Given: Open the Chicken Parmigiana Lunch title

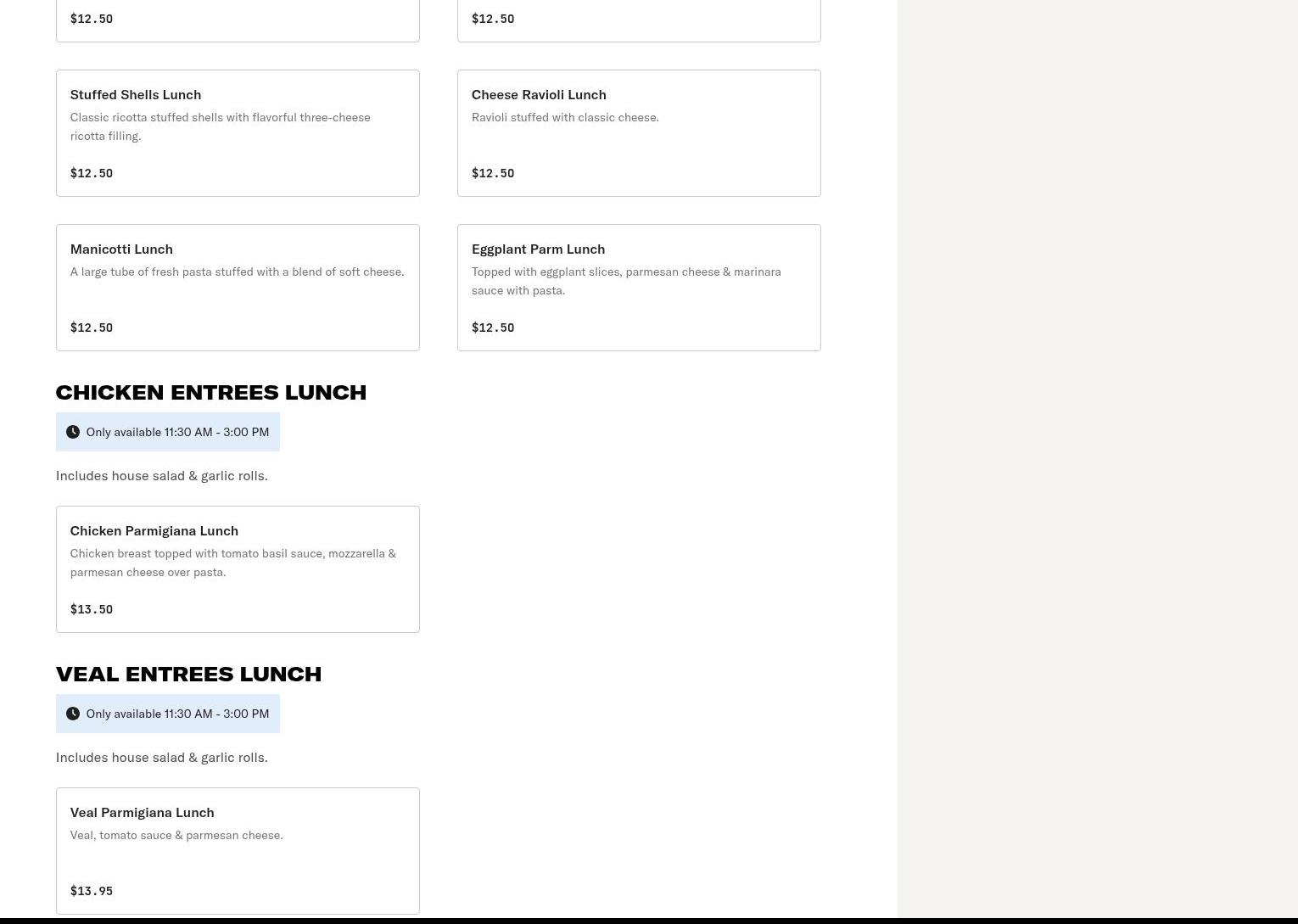Looking at the screenshot, I should click(154, 530).
